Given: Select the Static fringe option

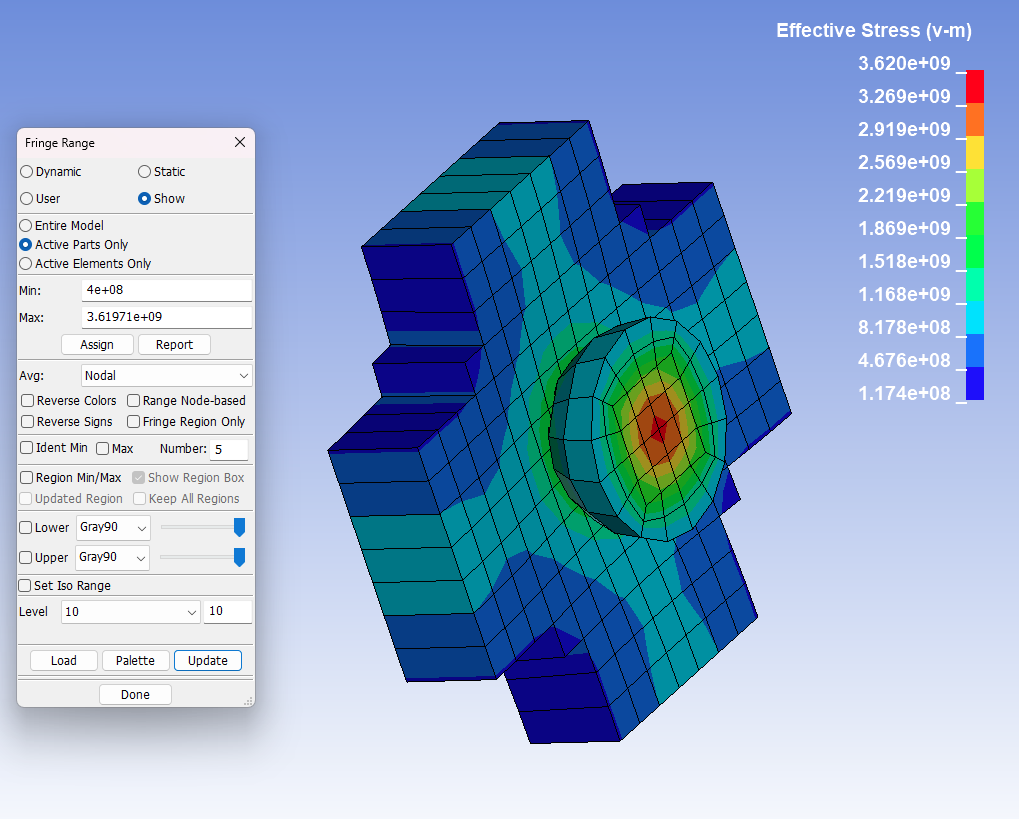Looking at the screenshot, I should [145, 172].
